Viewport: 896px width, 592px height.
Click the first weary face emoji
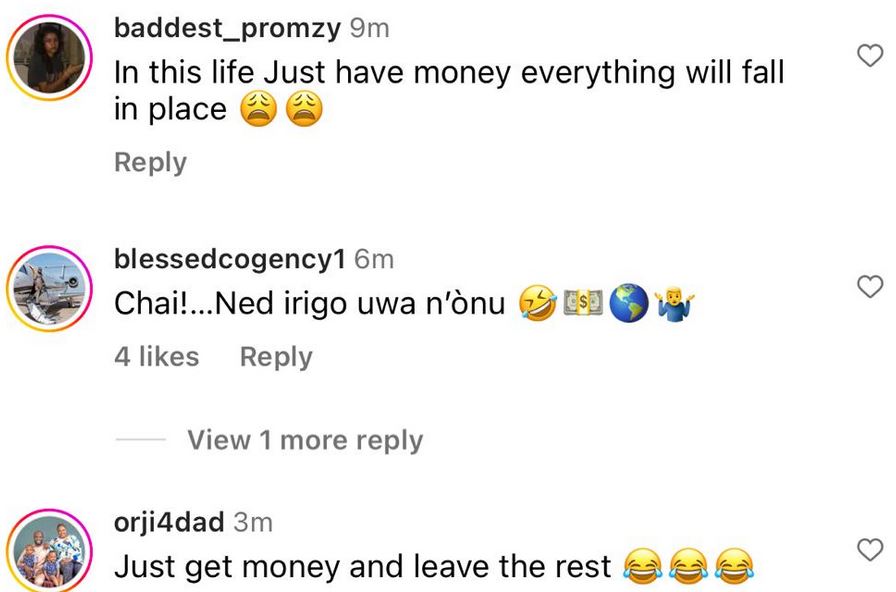pos(258,109)
